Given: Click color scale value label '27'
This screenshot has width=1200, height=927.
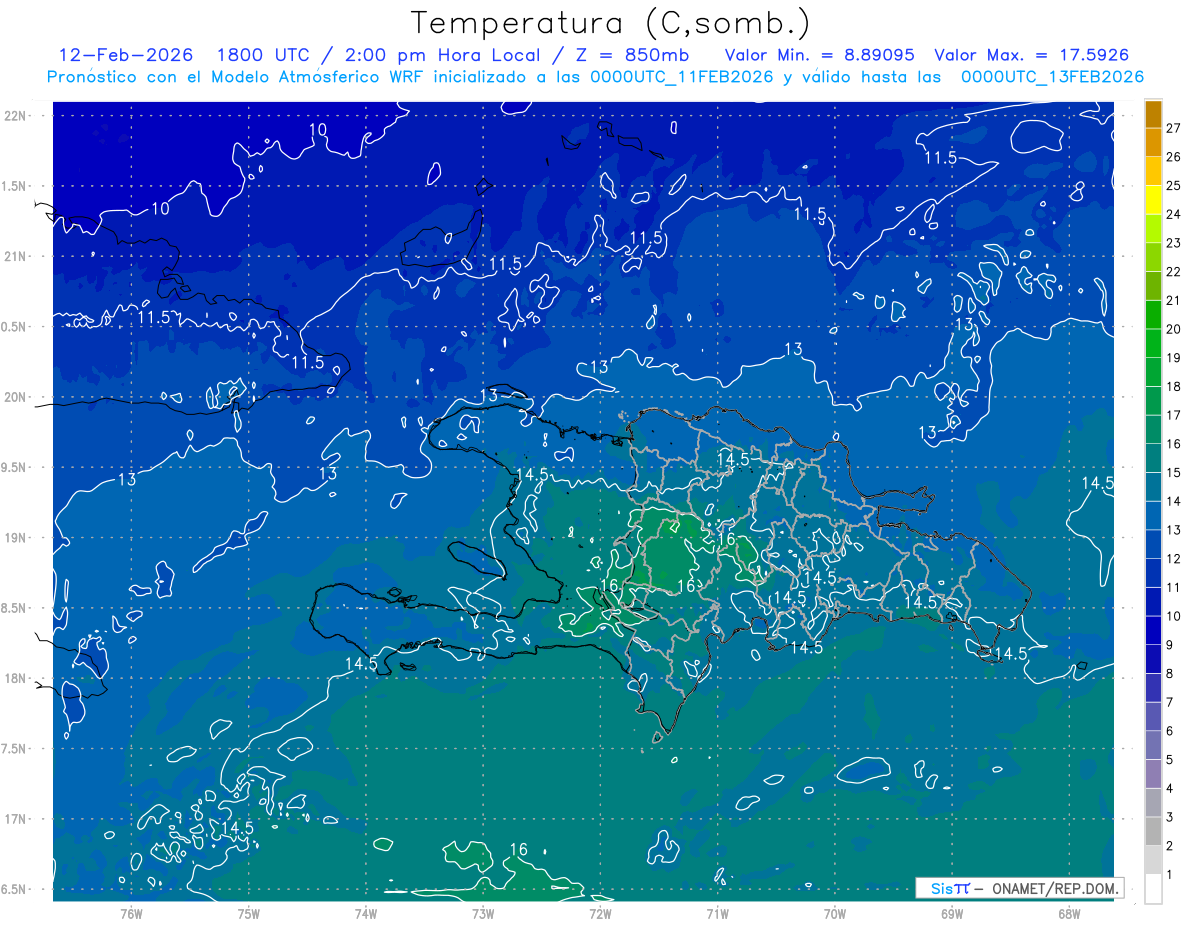Looking at the screenshot, I should pos(1174,128).
